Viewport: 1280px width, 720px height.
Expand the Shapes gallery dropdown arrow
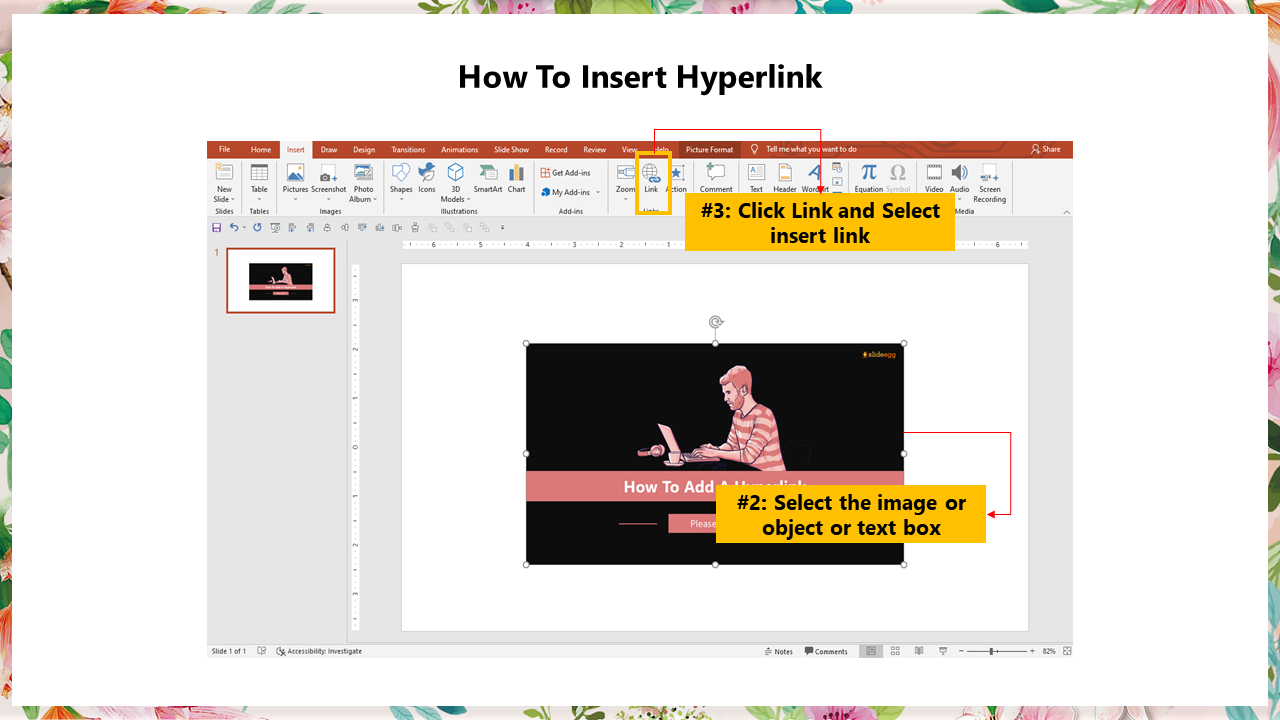[x=401, y=199]
